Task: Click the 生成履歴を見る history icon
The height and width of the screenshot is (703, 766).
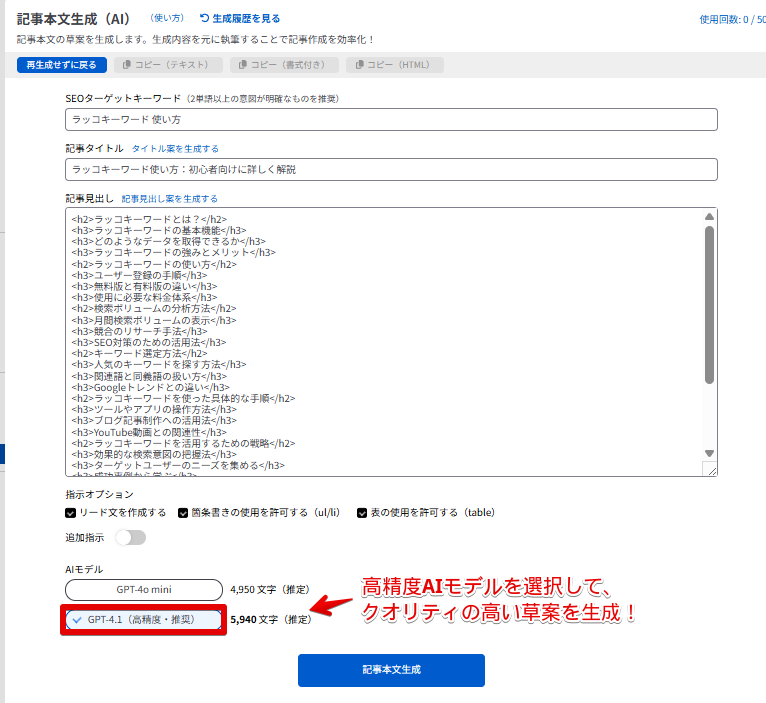Action: coord(205,18)
